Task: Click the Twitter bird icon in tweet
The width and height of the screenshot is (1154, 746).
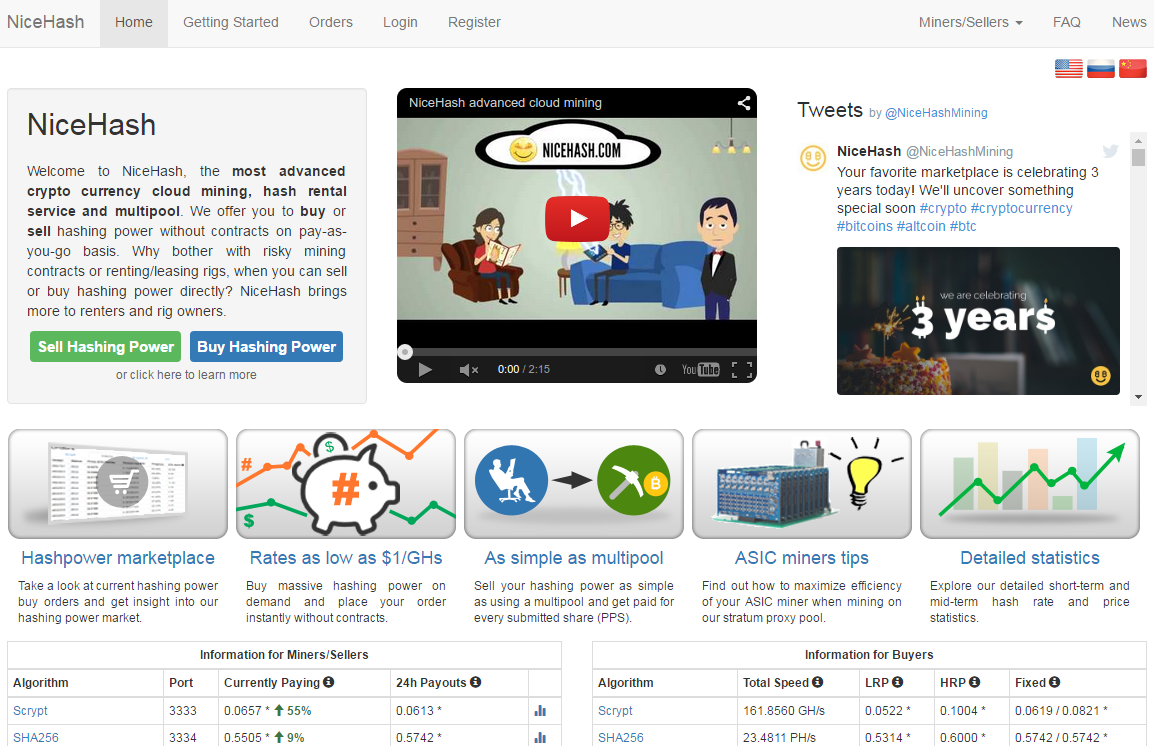Action: (1111, 151)
